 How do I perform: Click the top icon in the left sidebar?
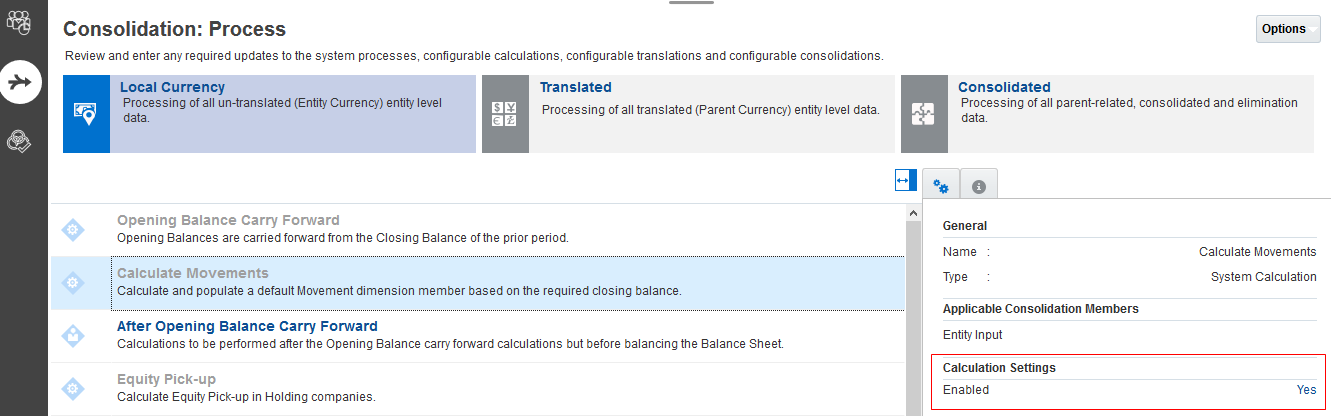tap(20, 21)
